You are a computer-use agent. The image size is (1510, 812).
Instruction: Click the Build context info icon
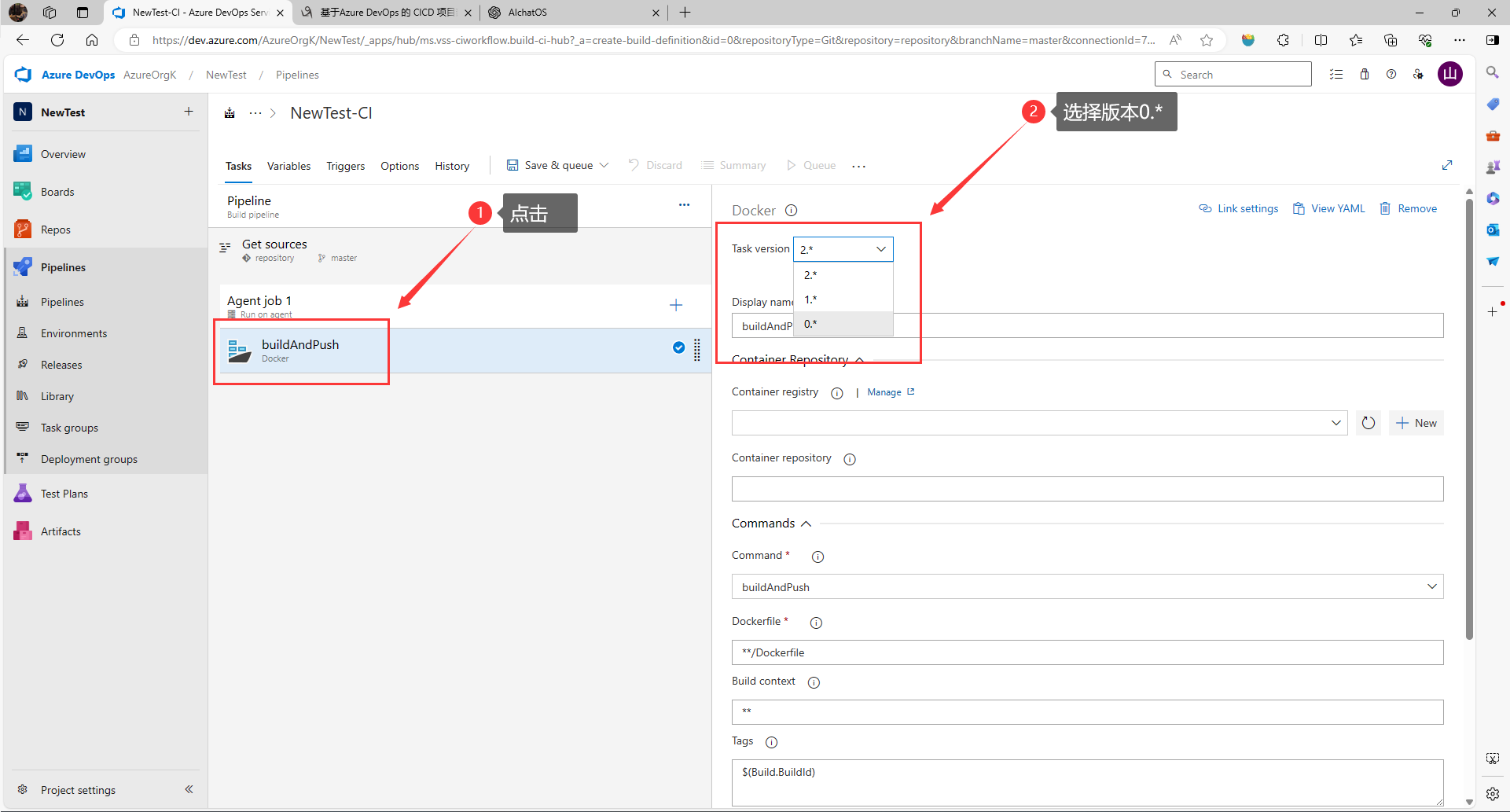[814, 682]
